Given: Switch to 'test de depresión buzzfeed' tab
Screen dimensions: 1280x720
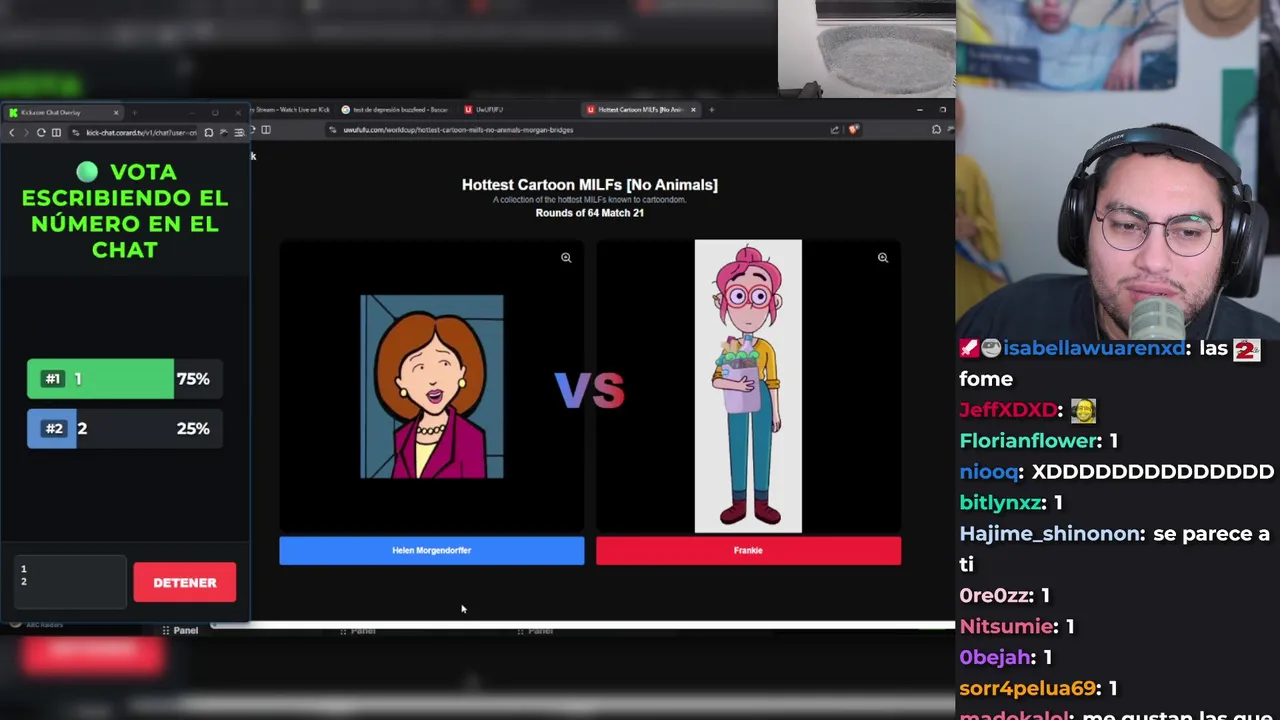Looking at the screenshot, I should (396, 109).
